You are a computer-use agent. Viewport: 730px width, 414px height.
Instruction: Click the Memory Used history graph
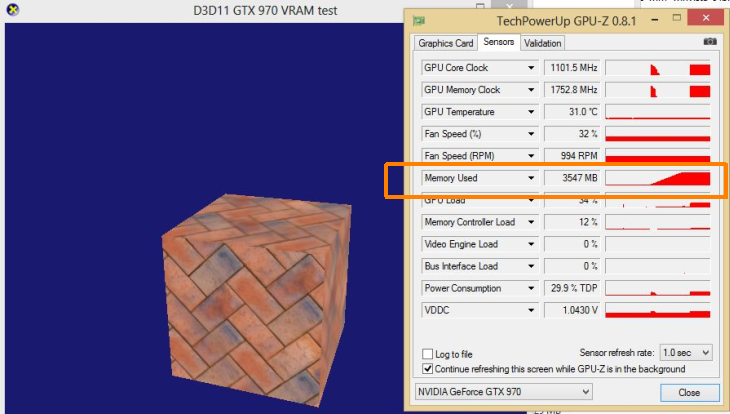(x=658, y=178)
